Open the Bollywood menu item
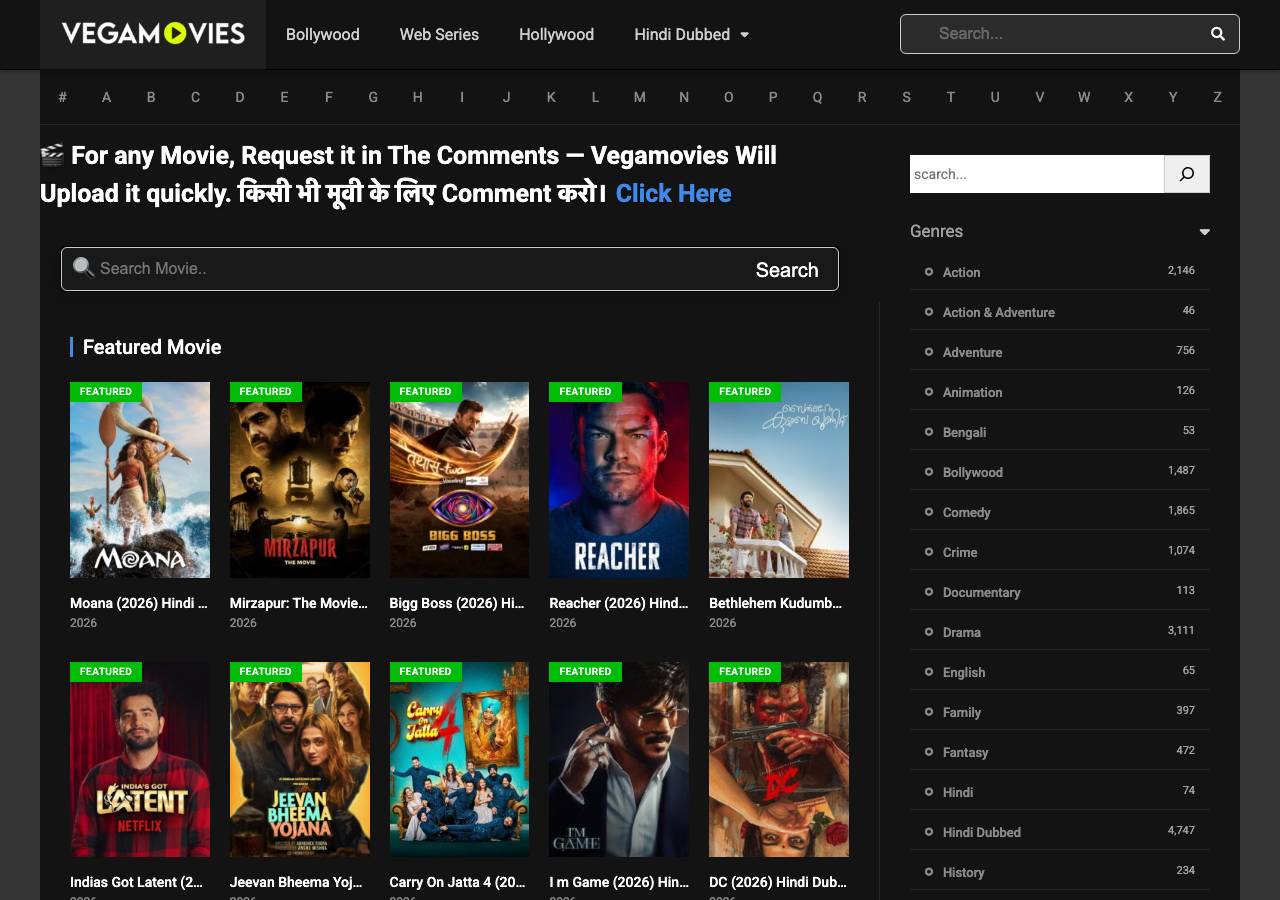This screenshot has width=1280, height=900. pyautogui.click(x=323, y=34)
